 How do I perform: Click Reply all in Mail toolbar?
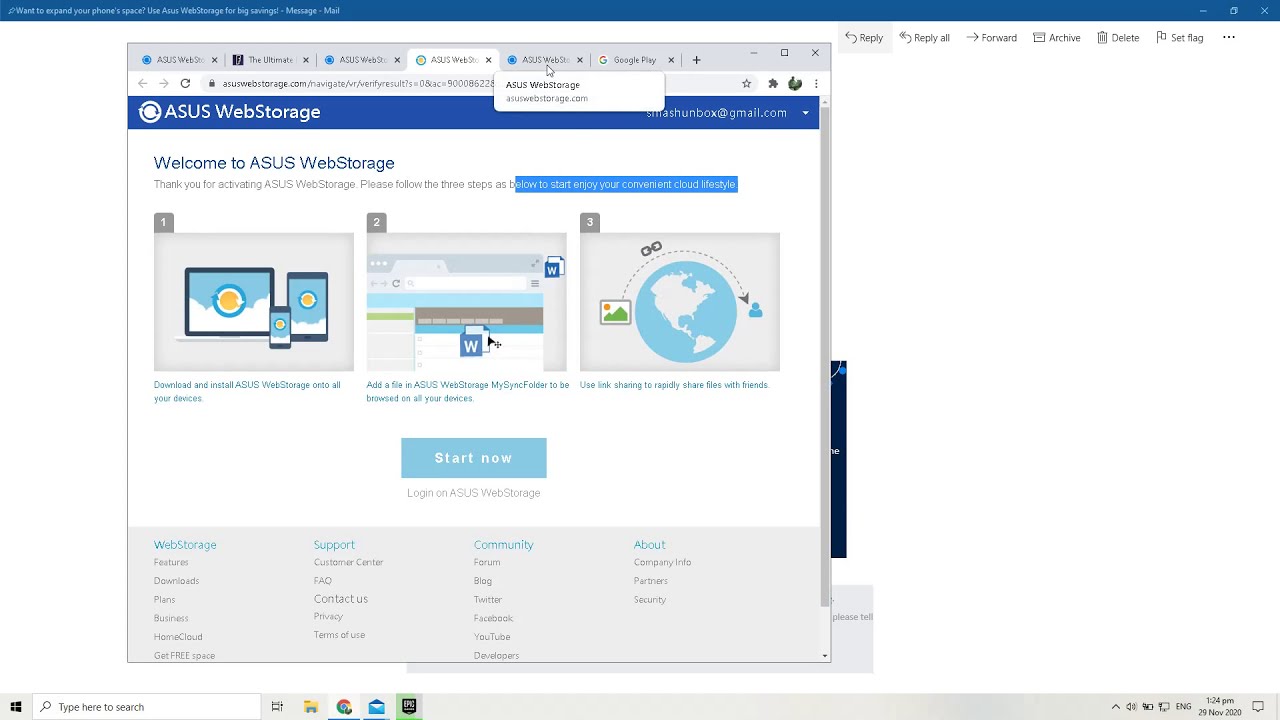click(924, 37)
